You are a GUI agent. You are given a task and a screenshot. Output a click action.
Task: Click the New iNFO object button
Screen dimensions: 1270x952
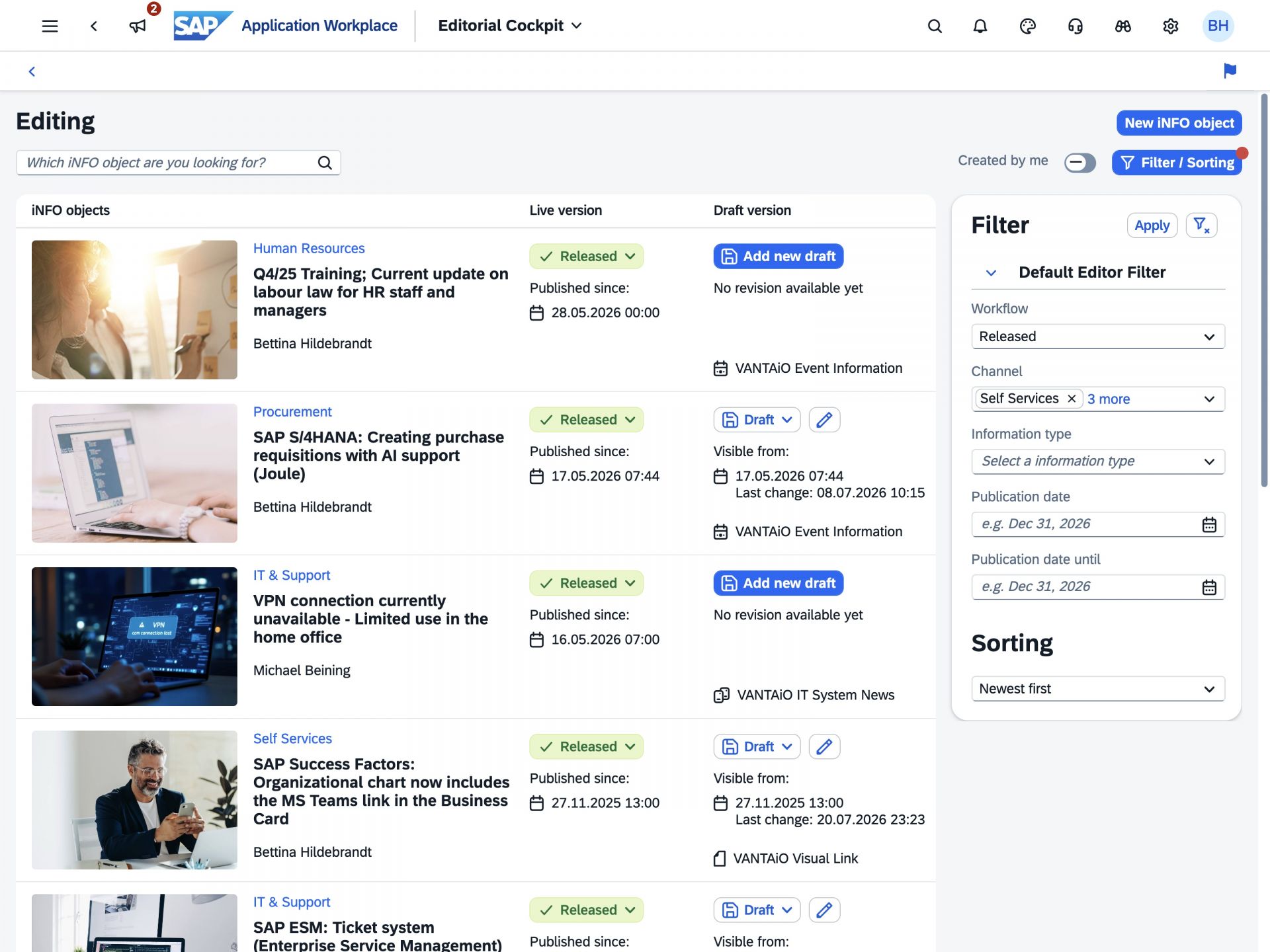coord(1179,123)
